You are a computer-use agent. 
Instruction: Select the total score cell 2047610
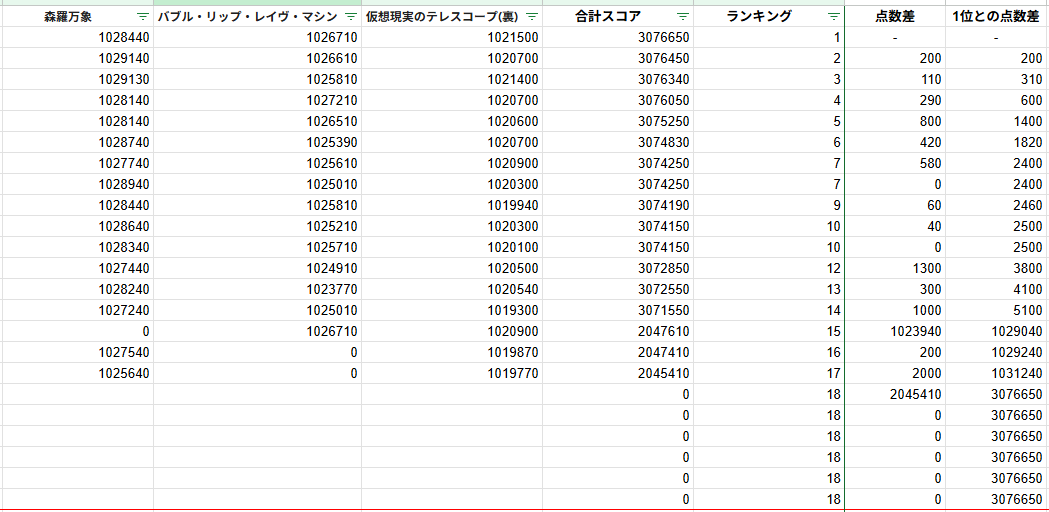(x=617, y=331)
